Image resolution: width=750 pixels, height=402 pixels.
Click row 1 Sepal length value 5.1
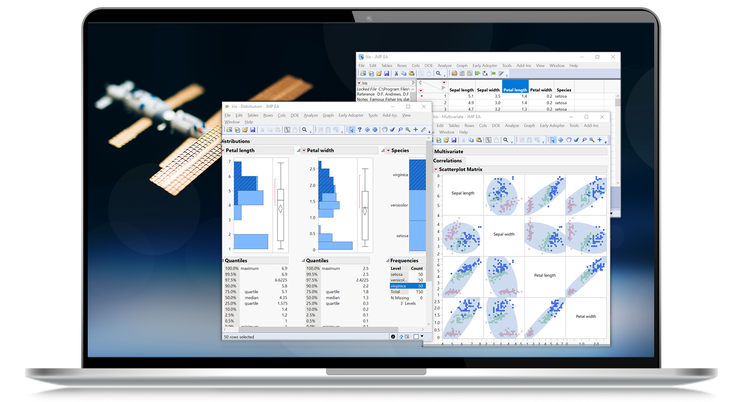tap(471, 96)
